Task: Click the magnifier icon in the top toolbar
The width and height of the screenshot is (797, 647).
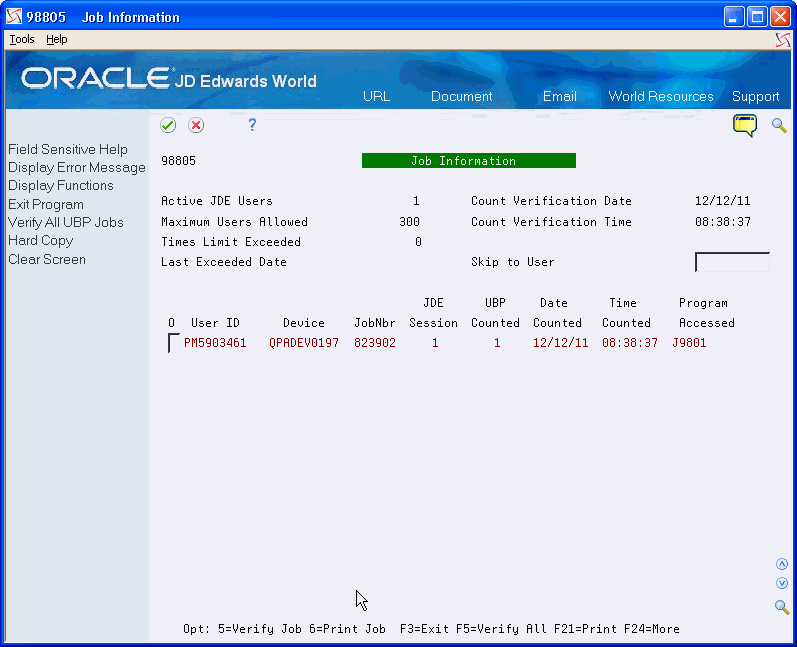Action: tap(779, 125)
